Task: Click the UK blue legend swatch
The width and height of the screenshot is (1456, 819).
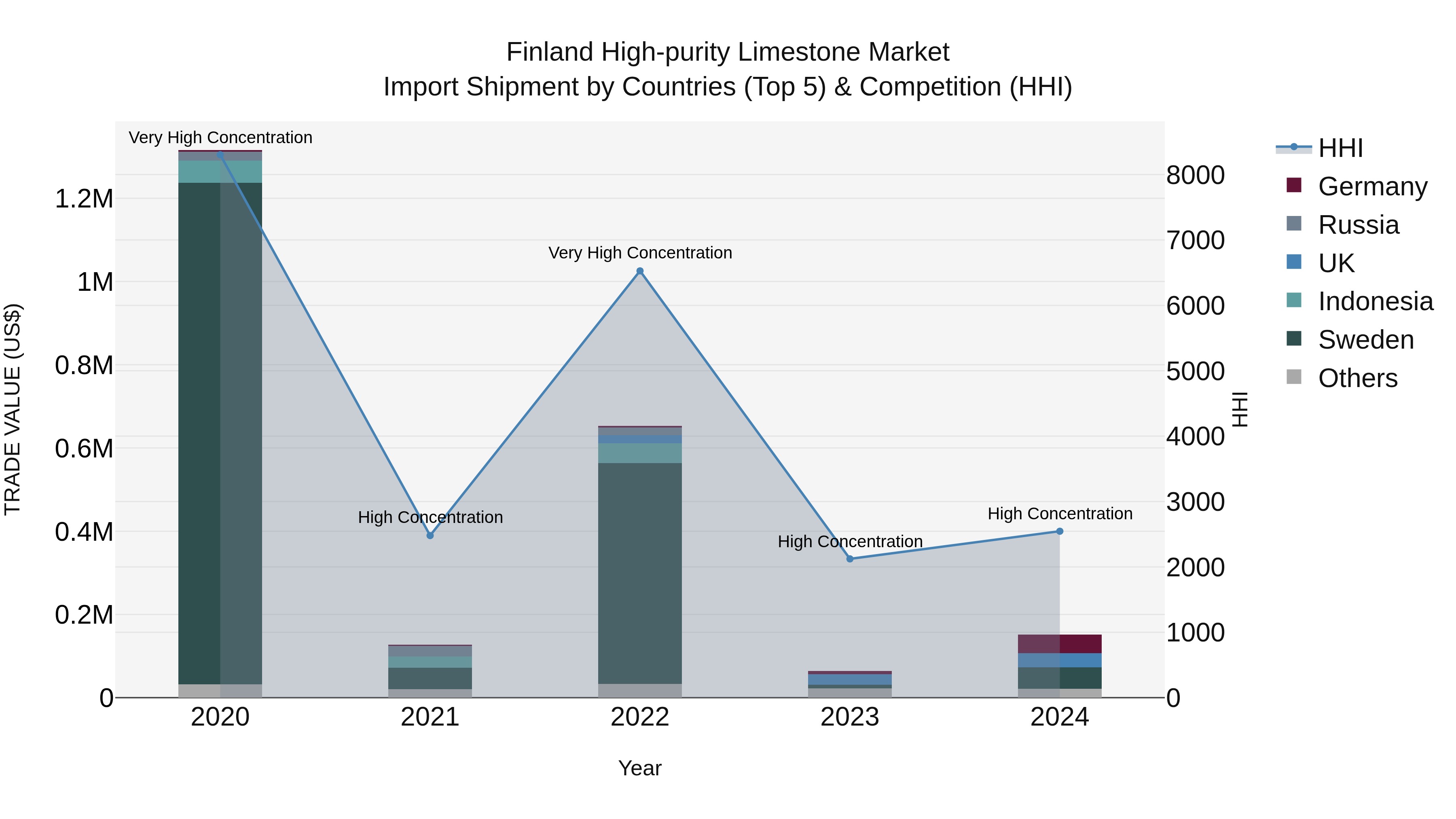Action: tap(1294, 262)
